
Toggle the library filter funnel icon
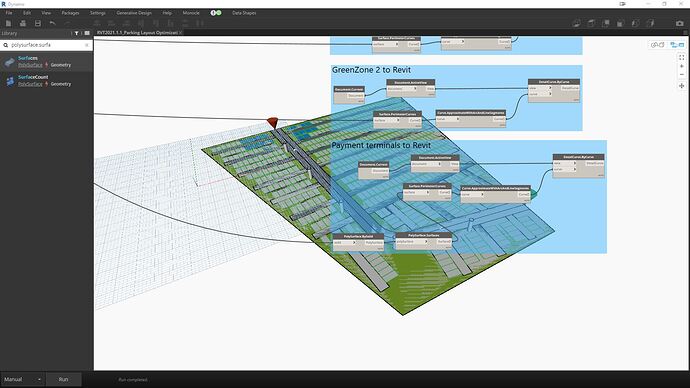[77, 33]
